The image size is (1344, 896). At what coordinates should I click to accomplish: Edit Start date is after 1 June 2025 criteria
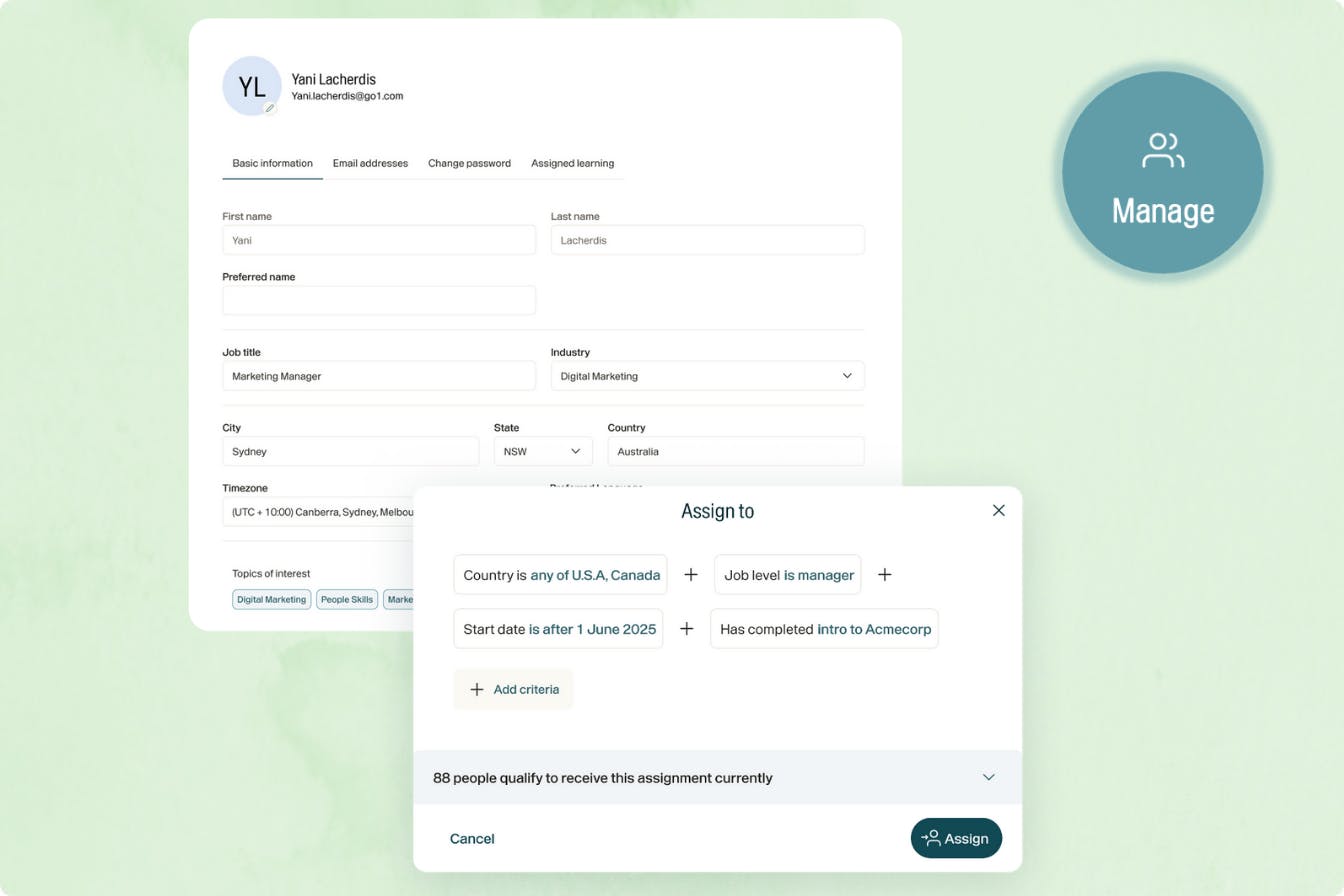tap(558, 629)
